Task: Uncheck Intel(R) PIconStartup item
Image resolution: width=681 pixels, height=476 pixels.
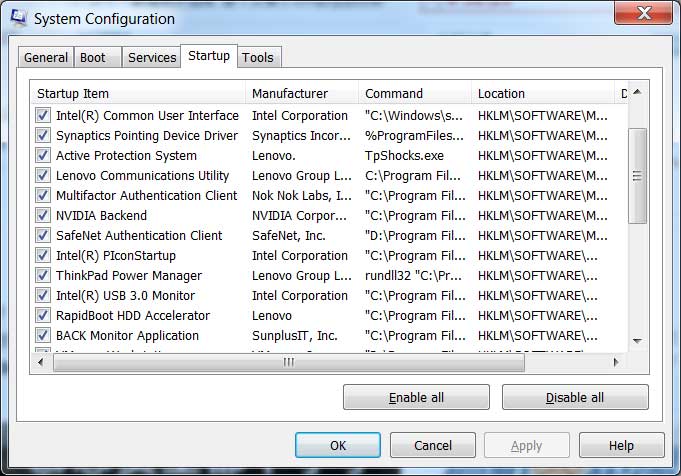Action: pyautogui.click(x=43, y=255)
